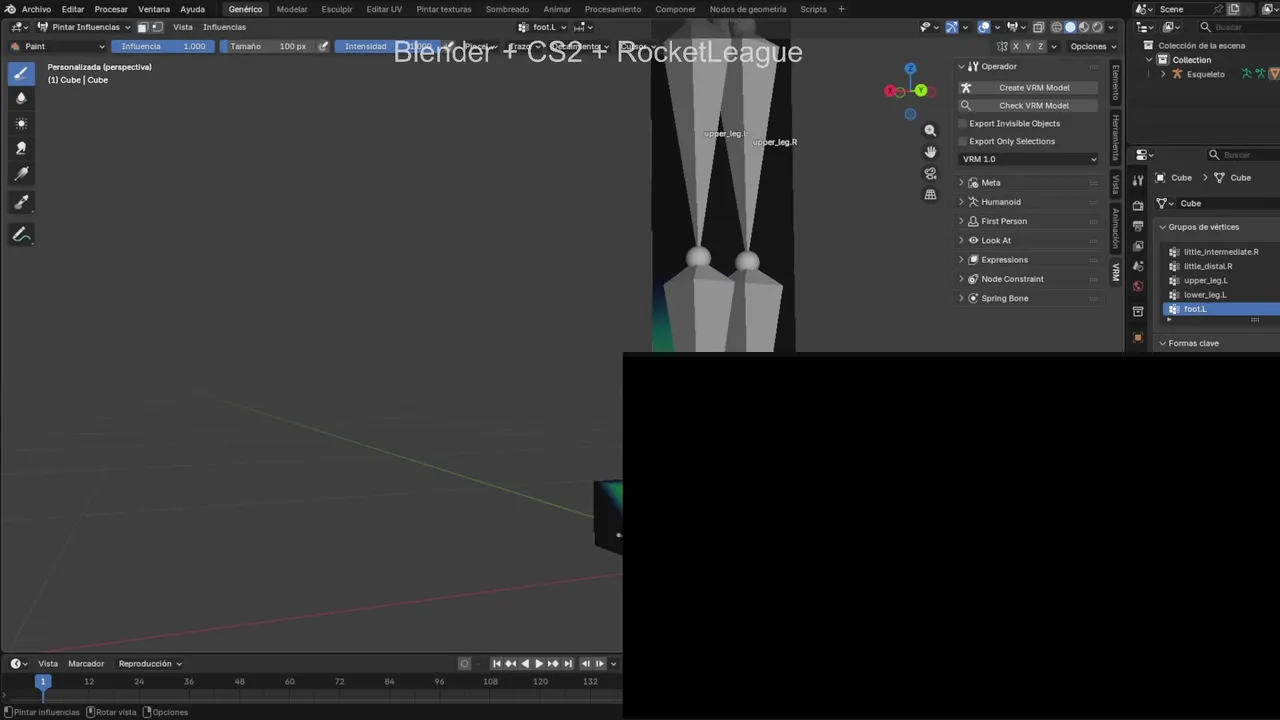
Task: Open the Object properties tab icon
Action: click(x=1138, y=337)
